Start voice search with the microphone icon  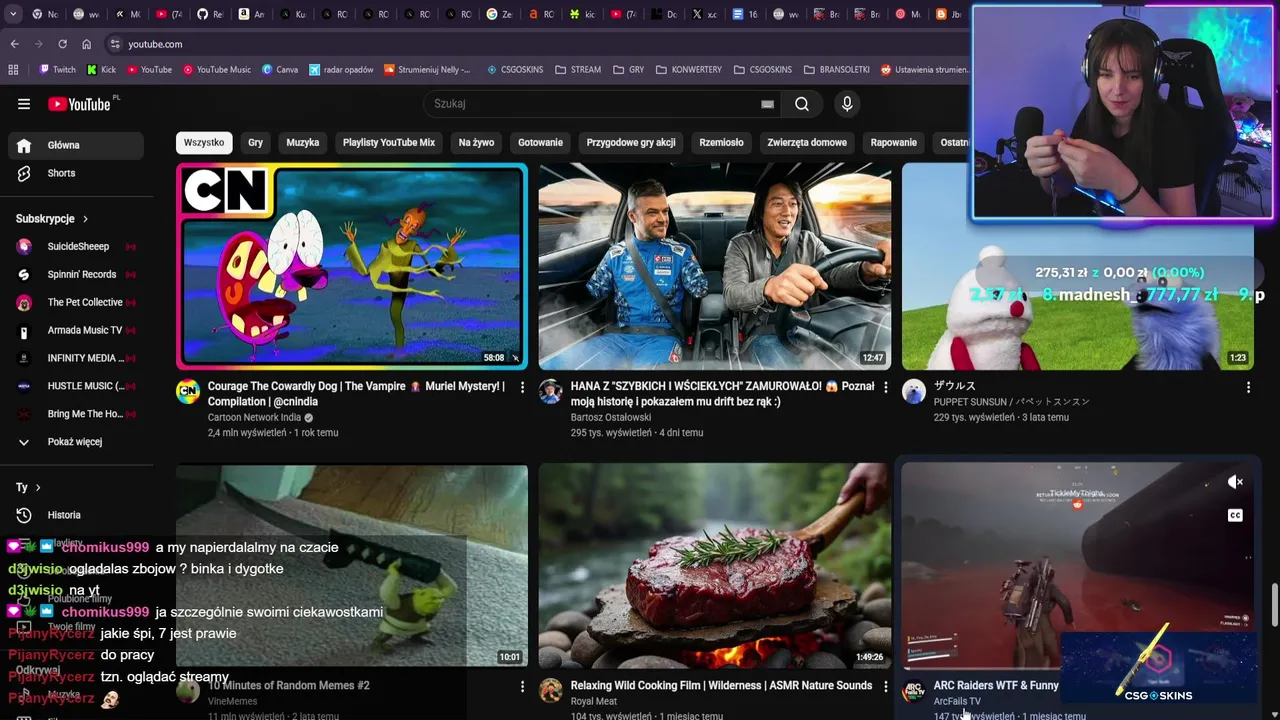pyautogui.click(x=847, y=104)
